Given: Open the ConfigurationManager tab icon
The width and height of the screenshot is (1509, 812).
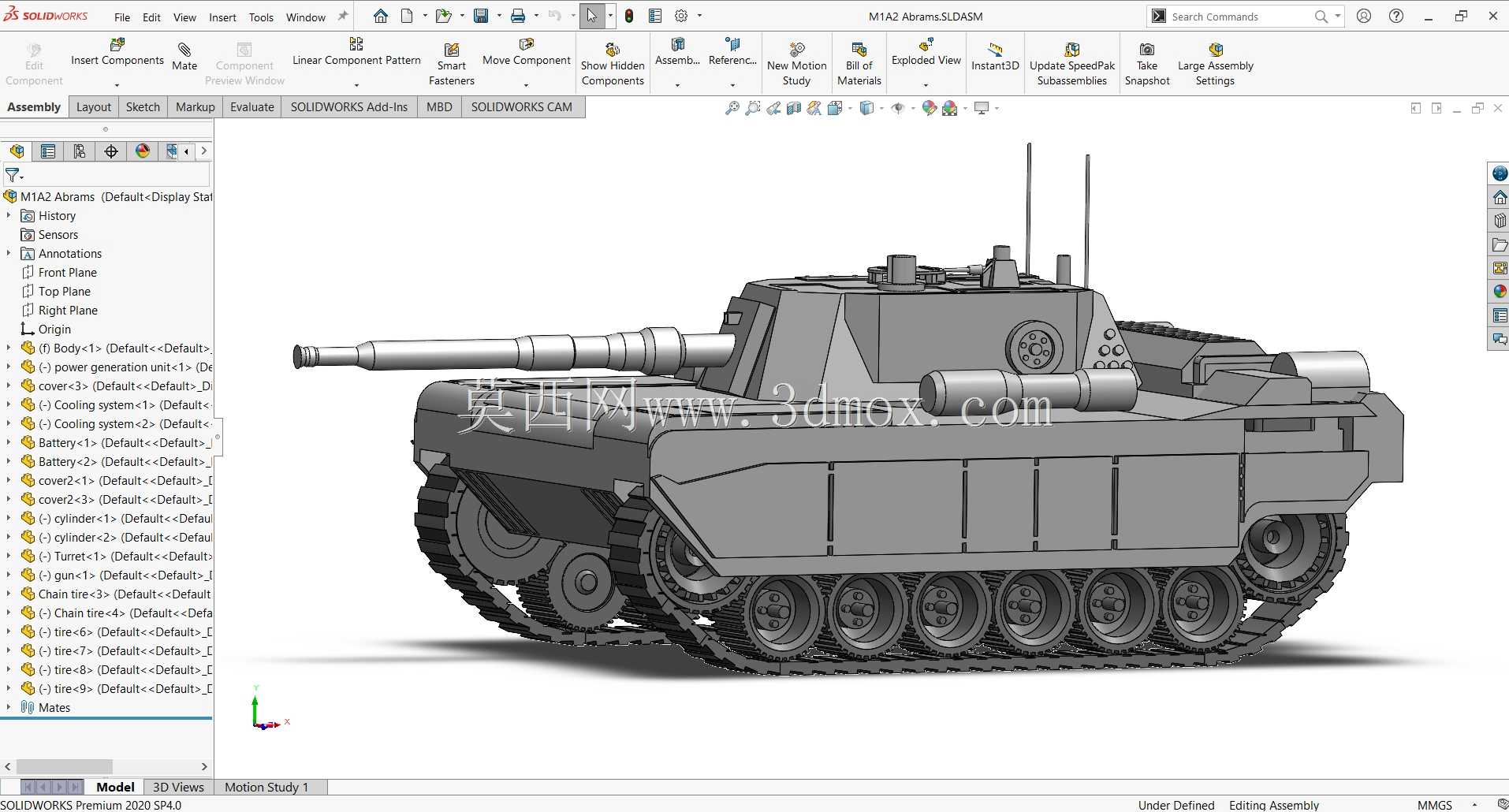Looking at the screenshot, I should coord(80,151).
